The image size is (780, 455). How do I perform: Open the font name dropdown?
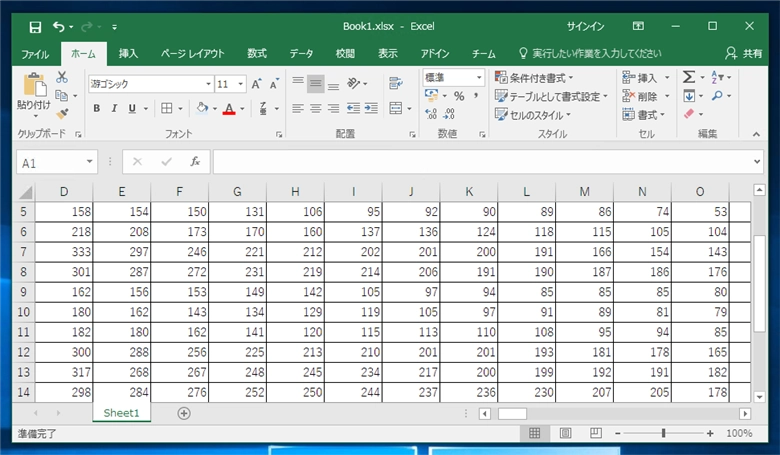coord(208,84)
